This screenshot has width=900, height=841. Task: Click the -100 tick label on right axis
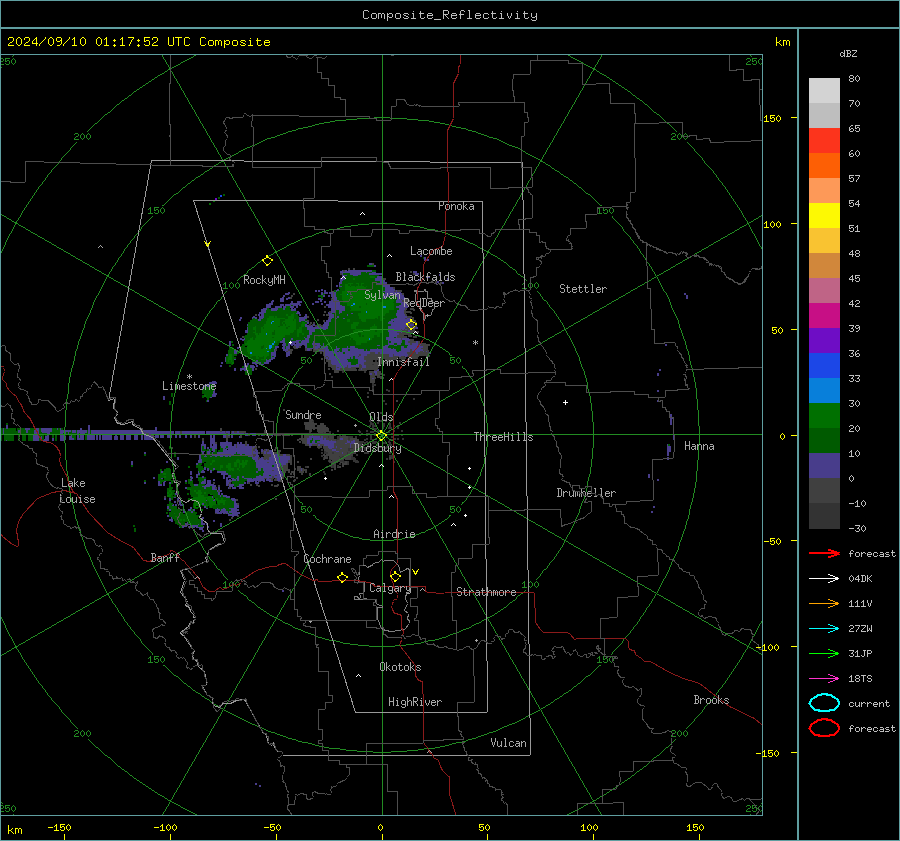[x=768, y=648]
